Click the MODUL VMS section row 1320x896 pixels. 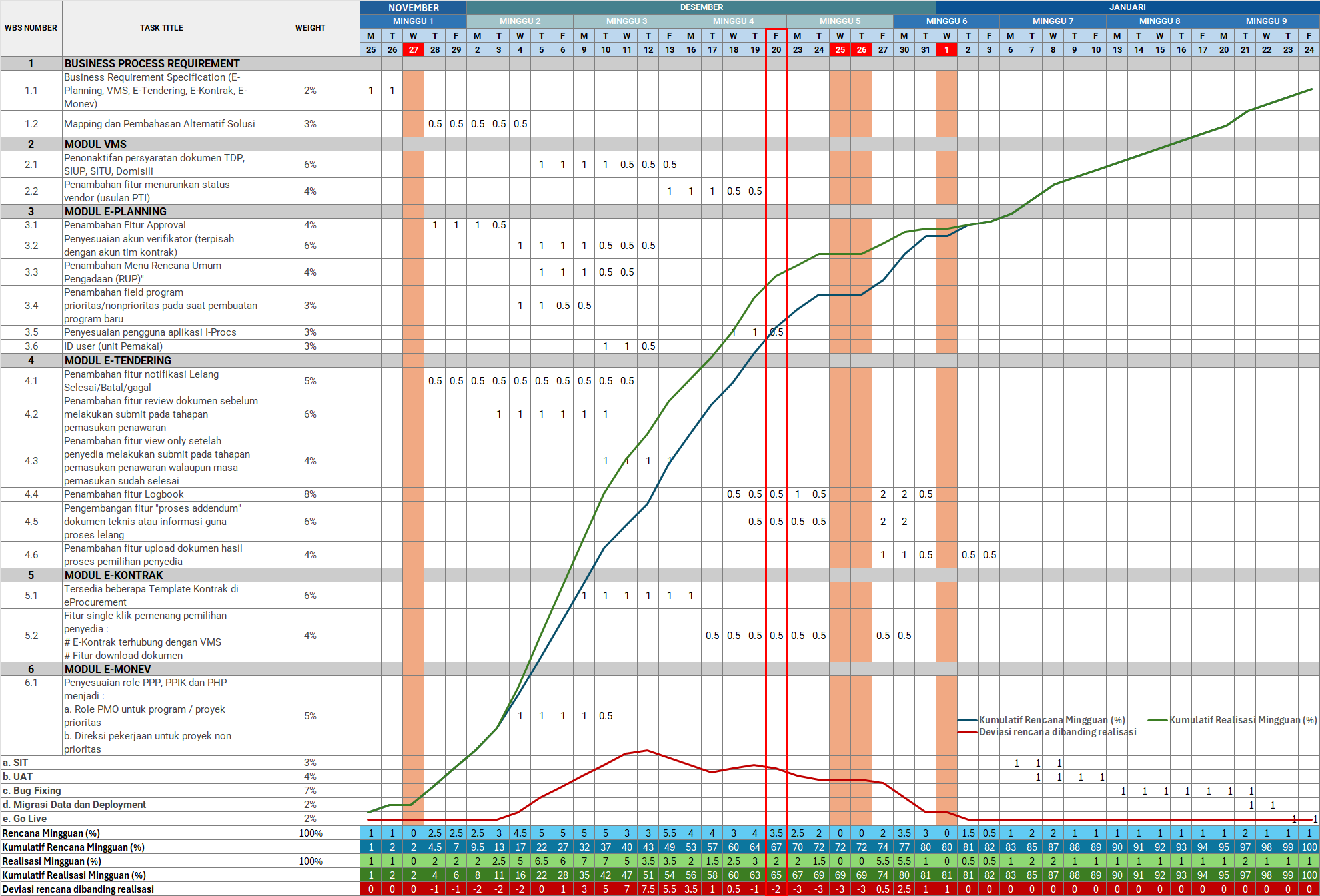(95, 144)
